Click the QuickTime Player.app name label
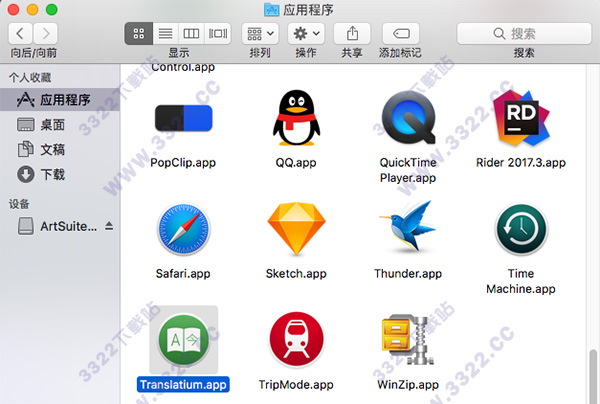The height and width of the screenshot is (404, 600). 408,170
